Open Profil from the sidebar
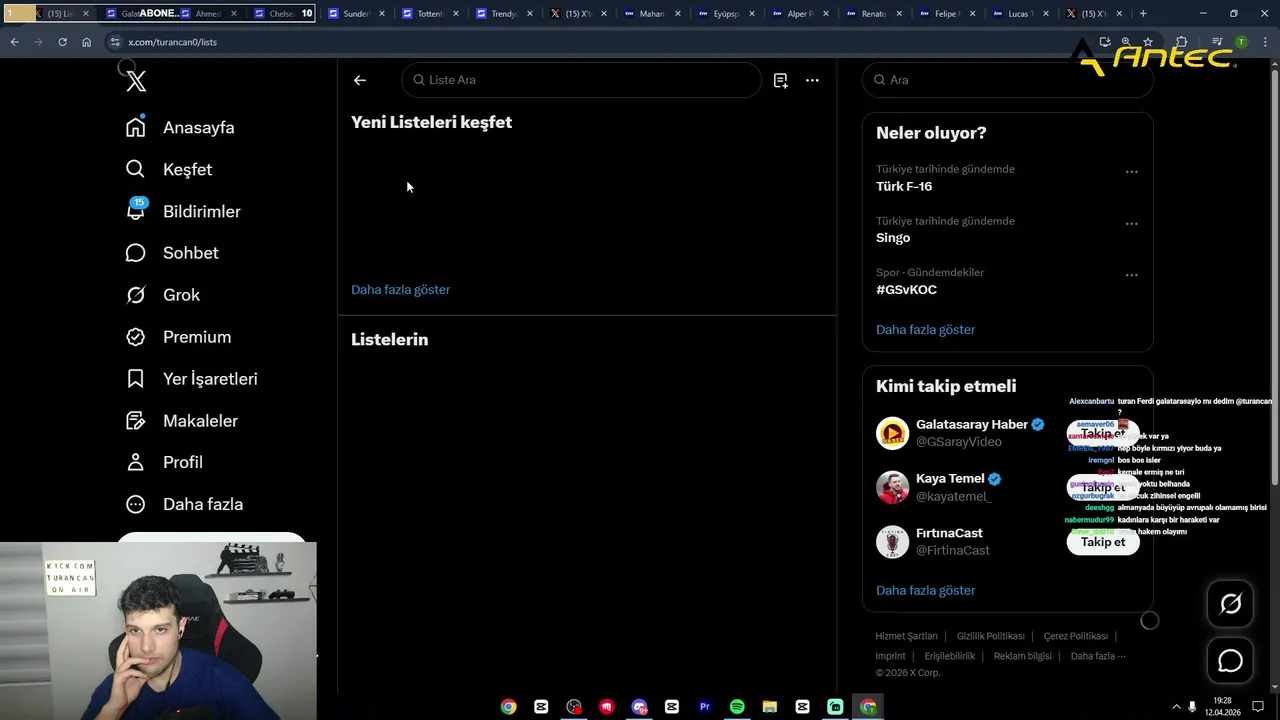1280x720 pixels. coord(164,462)
